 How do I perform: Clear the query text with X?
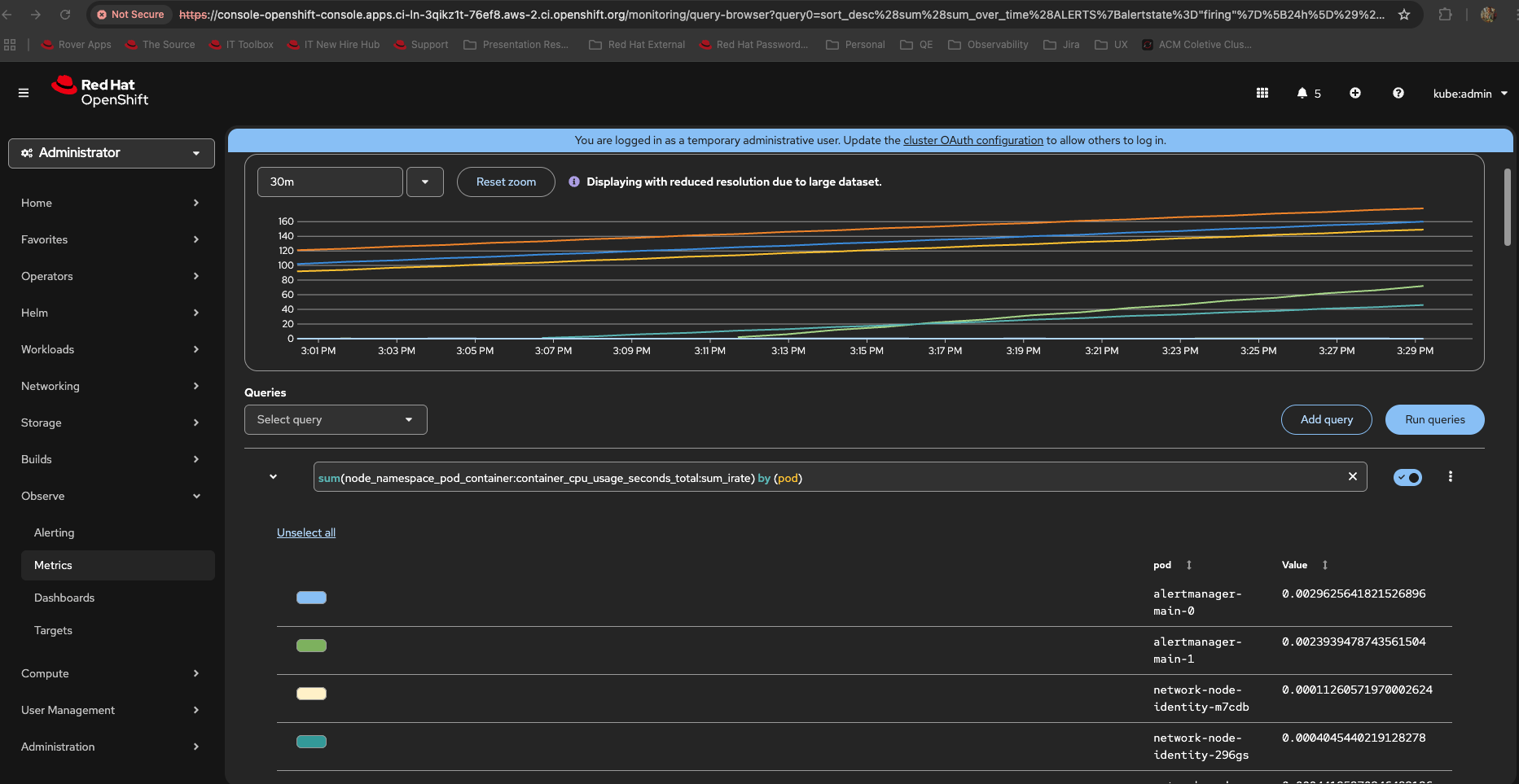(1353, 476)
